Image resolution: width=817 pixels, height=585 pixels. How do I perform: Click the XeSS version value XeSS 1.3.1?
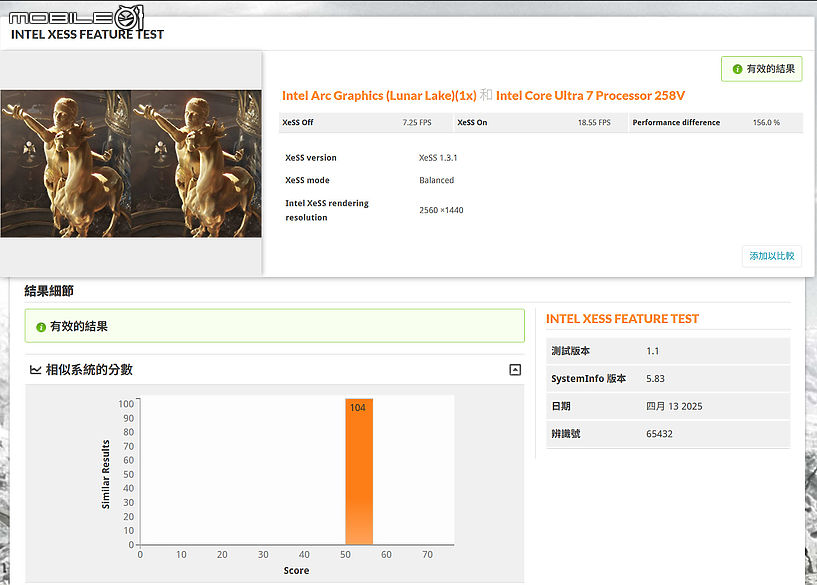438,158
